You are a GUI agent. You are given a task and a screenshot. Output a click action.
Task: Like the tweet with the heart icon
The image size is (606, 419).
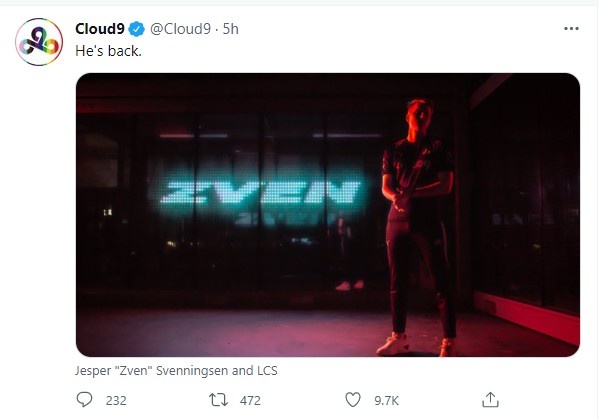[352, 399]
